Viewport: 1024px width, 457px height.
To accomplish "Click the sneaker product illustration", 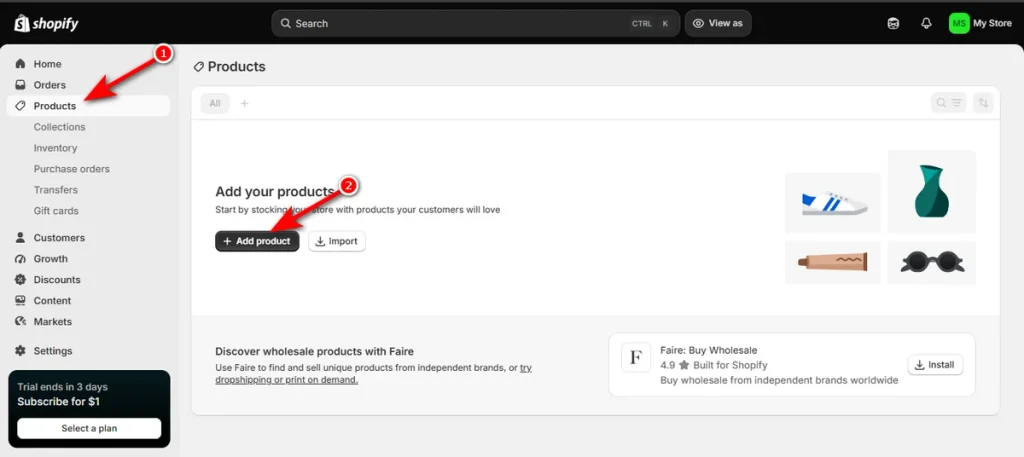I will coord(833,202).
